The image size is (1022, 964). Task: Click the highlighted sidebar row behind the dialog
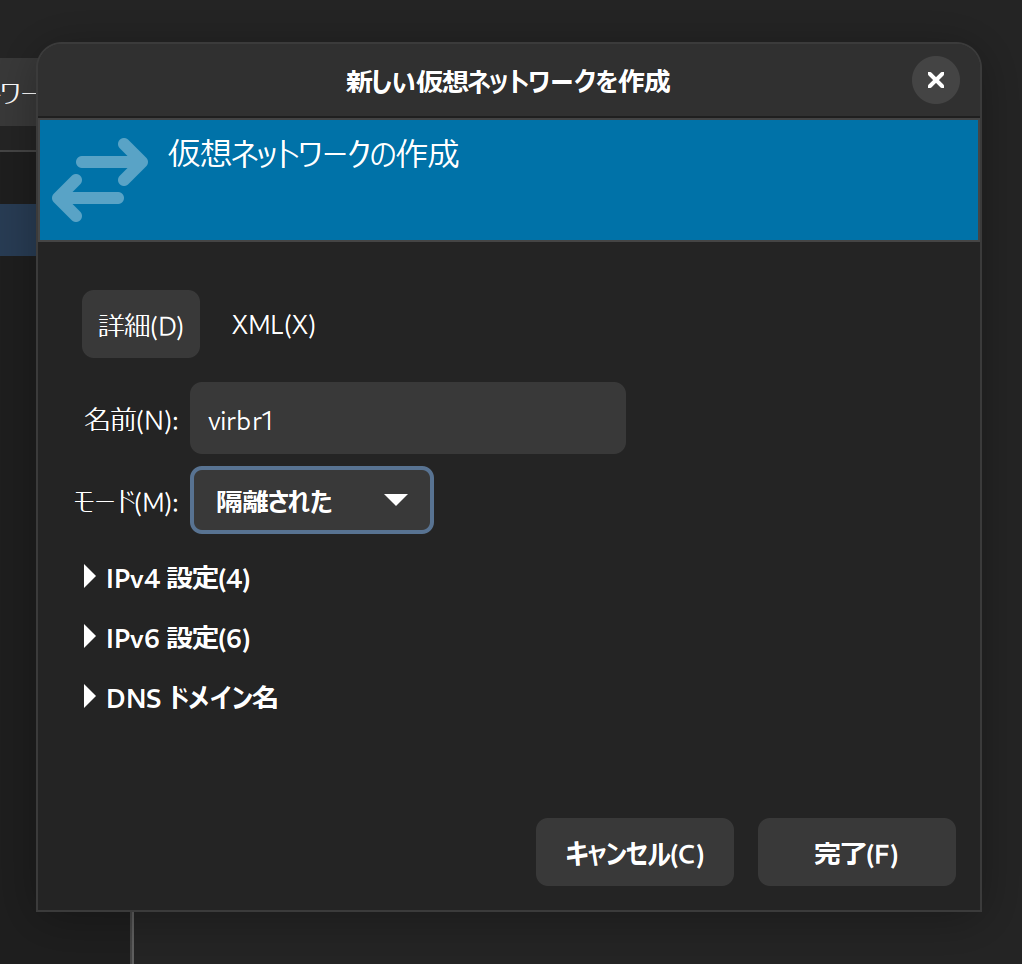click(x=18, y=230)
